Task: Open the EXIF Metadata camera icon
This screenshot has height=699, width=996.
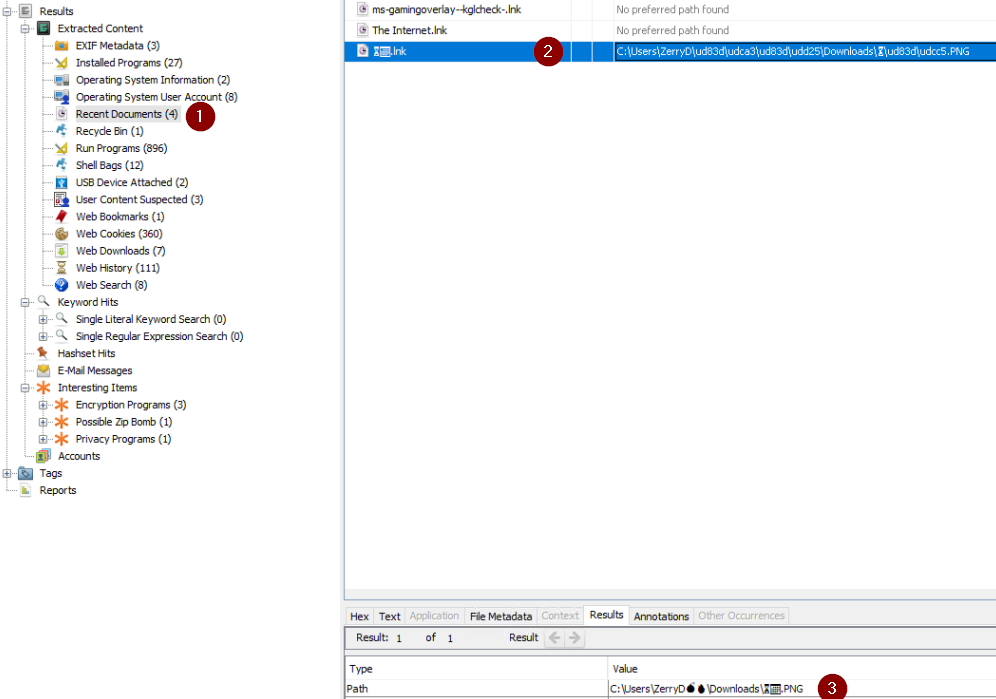Action: [64, 45]
